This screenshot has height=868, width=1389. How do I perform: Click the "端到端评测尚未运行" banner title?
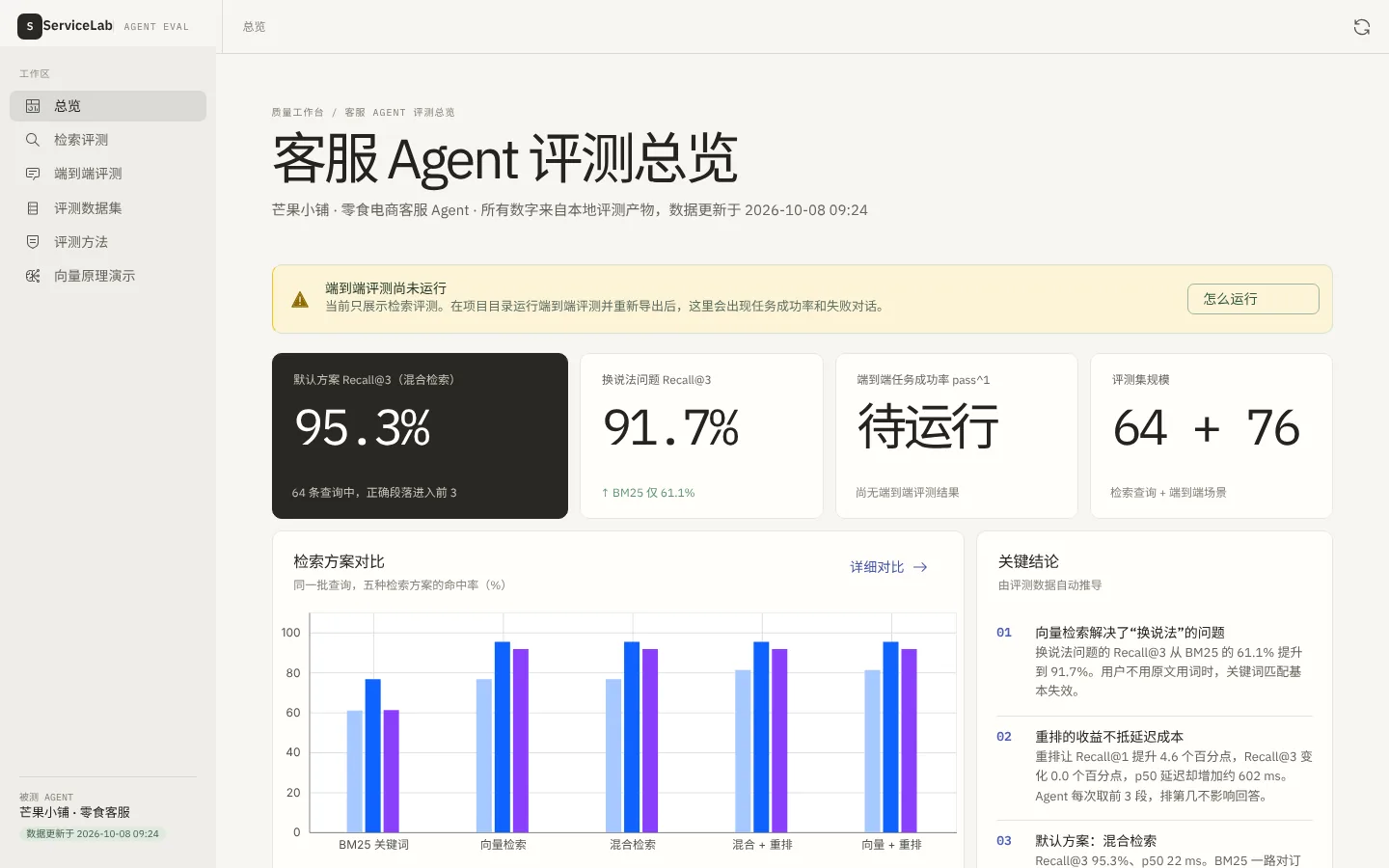tap(386, 288)
